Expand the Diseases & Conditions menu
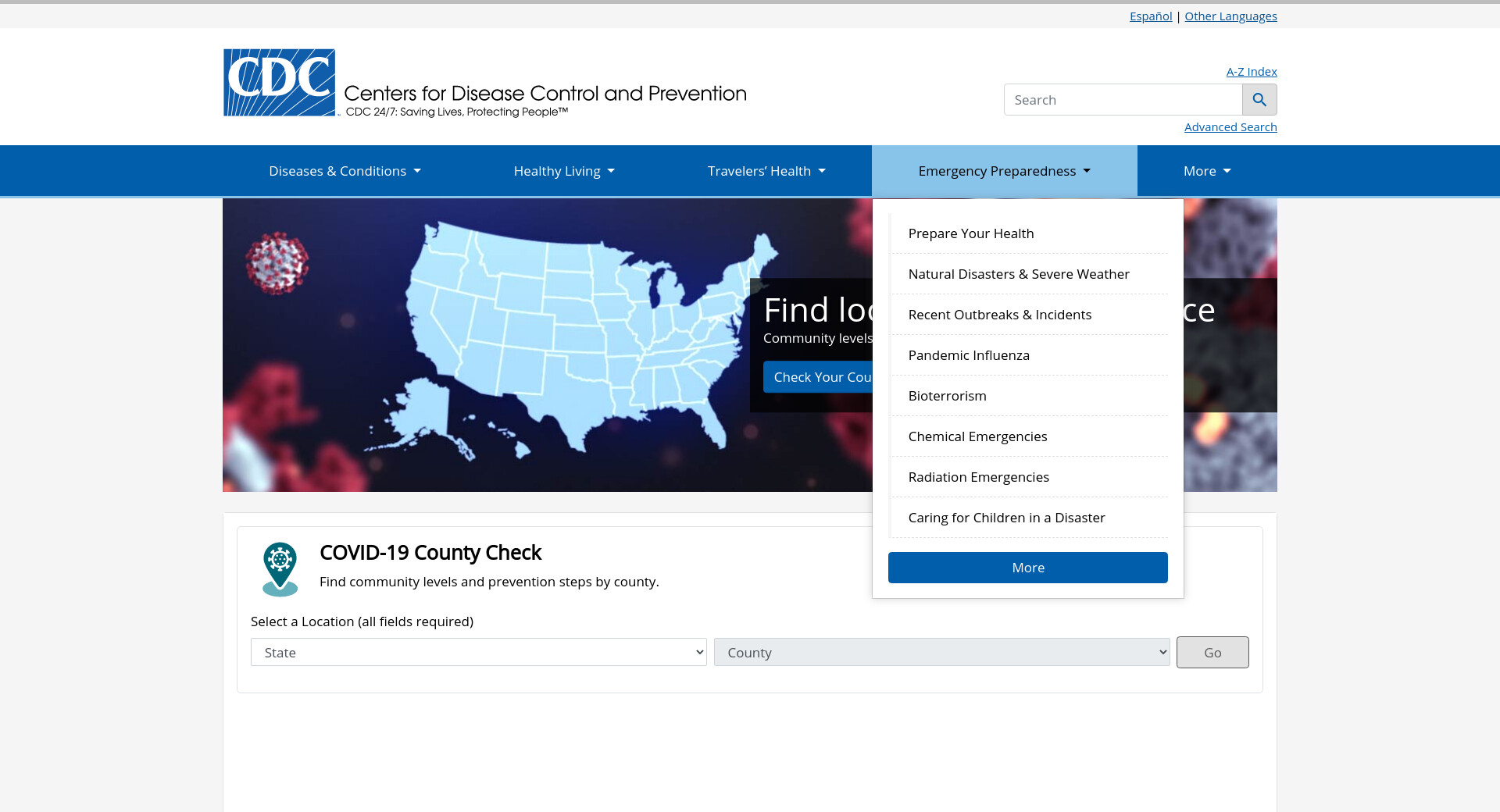The height and width of the screenshot is (812, 1500). [345, 171]
